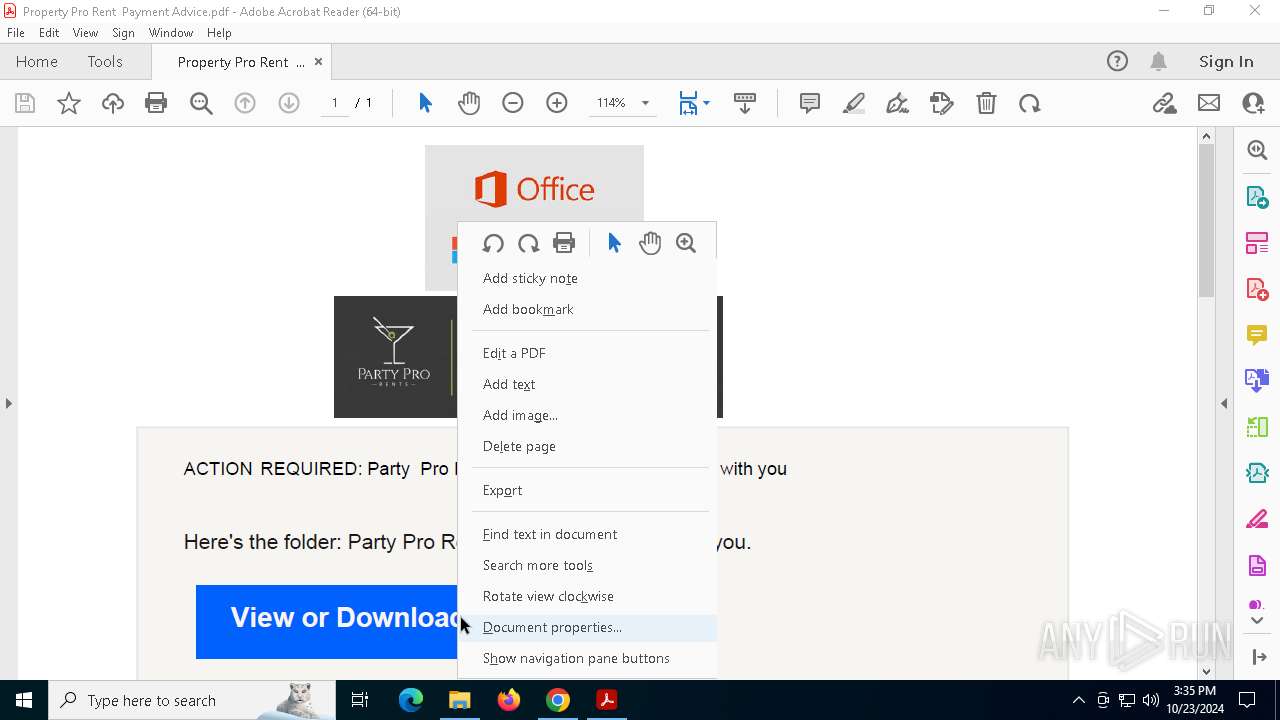Open the View menu

click(86, 33)
